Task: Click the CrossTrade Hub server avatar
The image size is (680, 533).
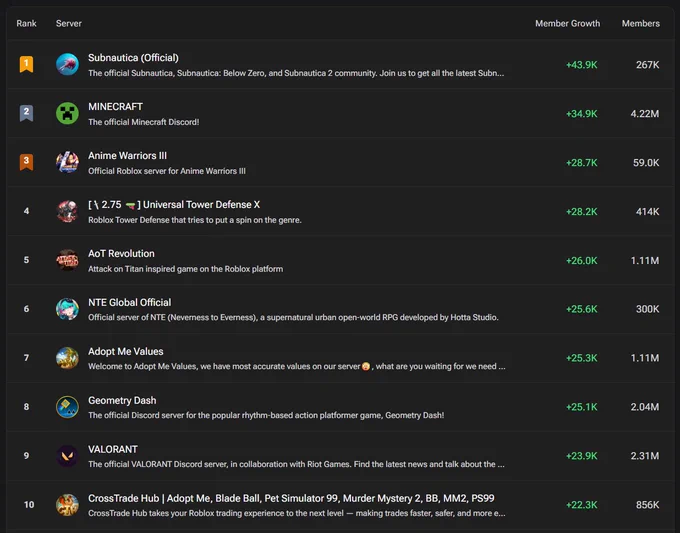Action: click(67, 505)
